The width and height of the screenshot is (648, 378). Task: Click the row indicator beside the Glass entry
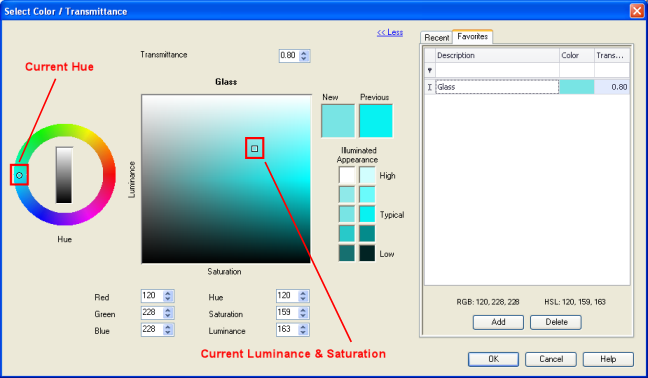[430, 87]
